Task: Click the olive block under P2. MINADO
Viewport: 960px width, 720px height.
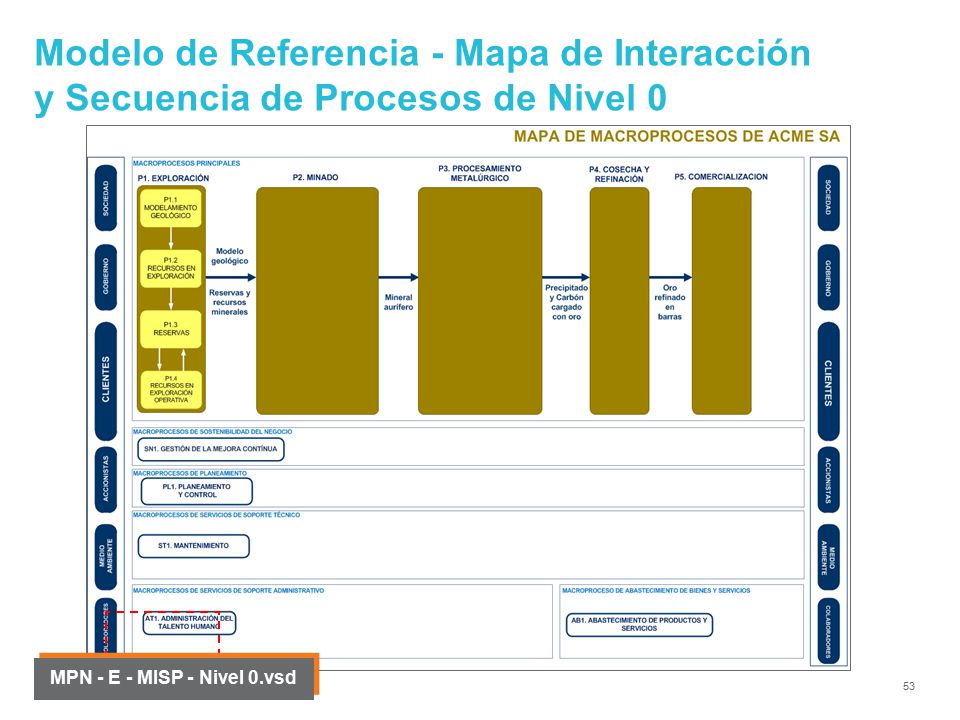Action: (317, 301)
